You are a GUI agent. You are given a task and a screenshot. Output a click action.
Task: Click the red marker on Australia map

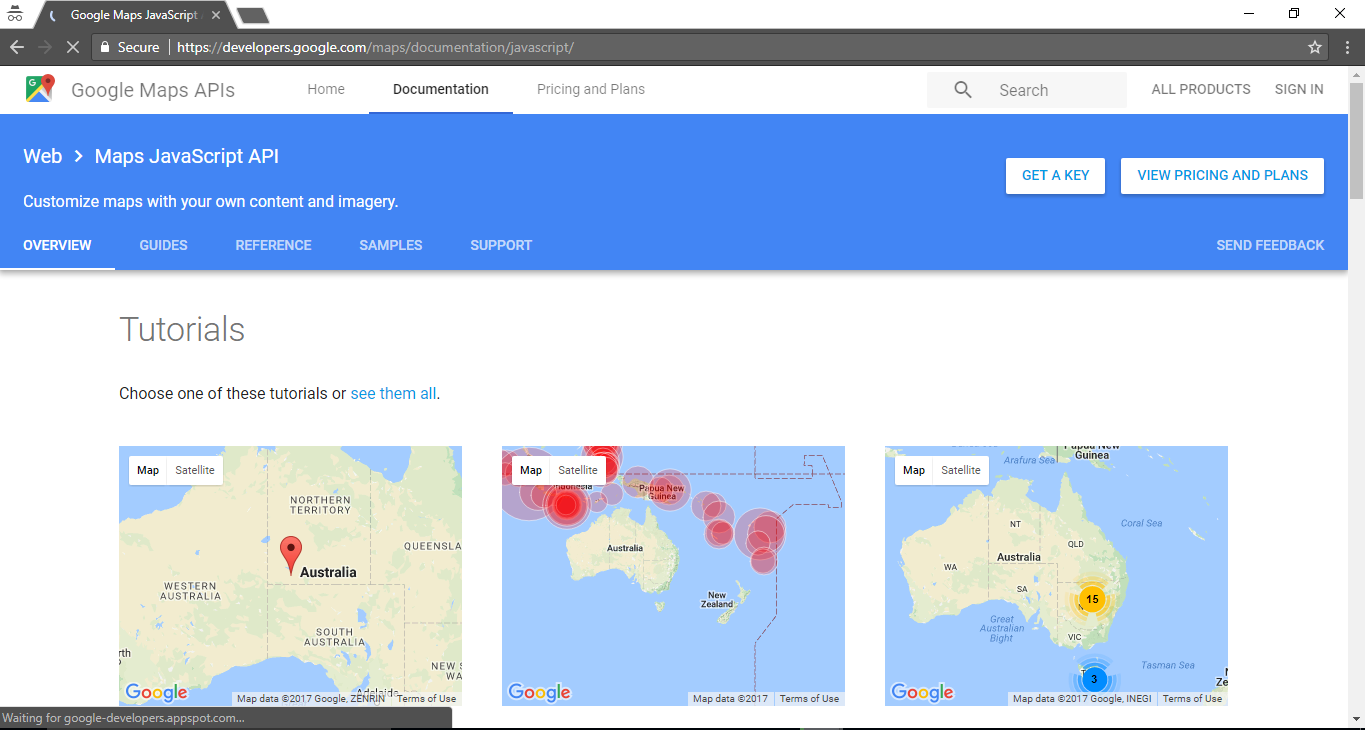290,555
